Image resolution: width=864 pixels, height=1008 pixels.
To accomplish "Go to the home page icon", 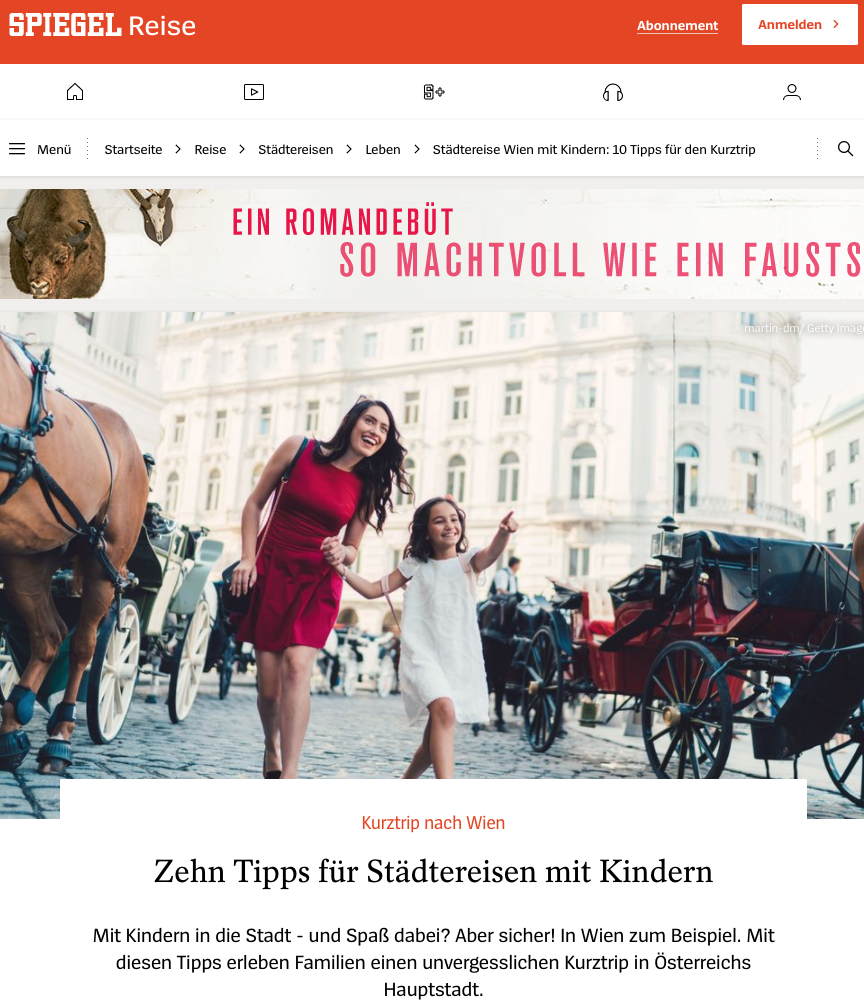I will pos(75,92).
